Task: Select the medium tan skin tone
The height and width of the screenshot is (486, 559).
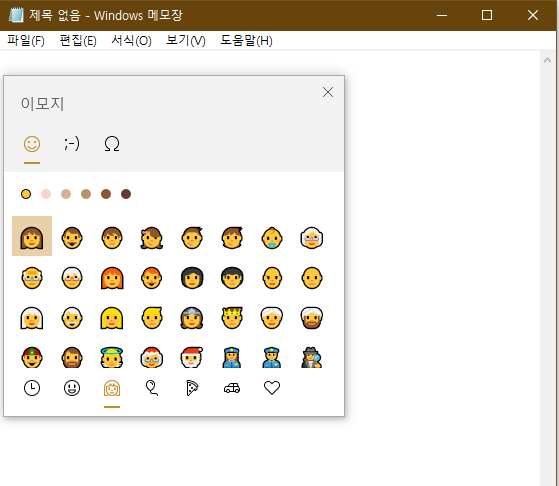Action: pos(86,194)
